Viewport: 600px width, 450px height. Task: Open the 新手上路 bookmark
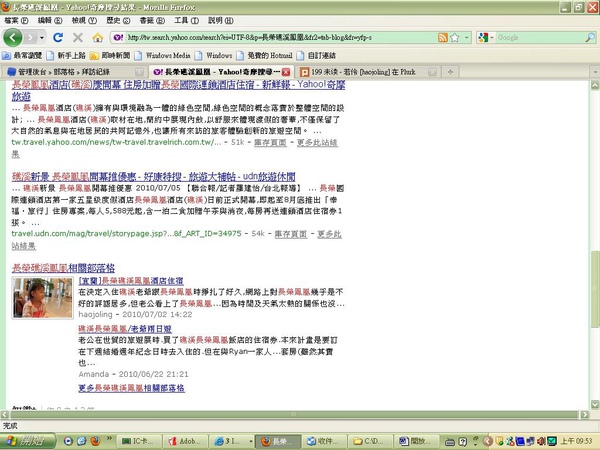click(x=66, y=55)
